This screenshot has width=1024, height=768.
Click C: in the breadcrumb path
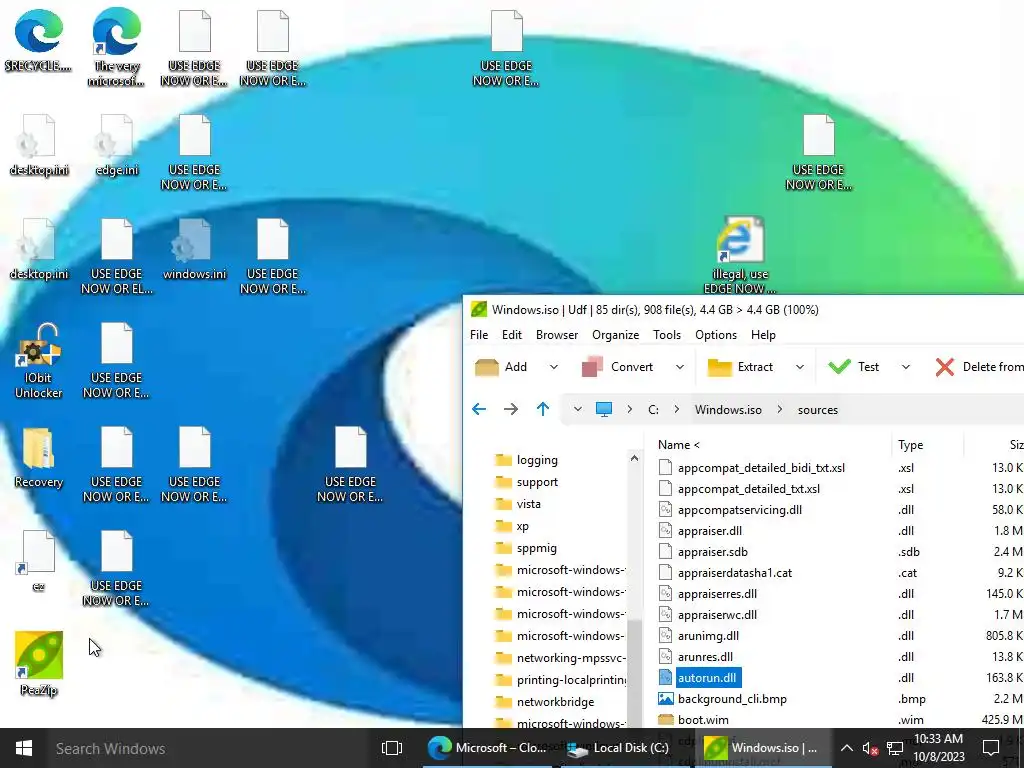coord(653,410)
